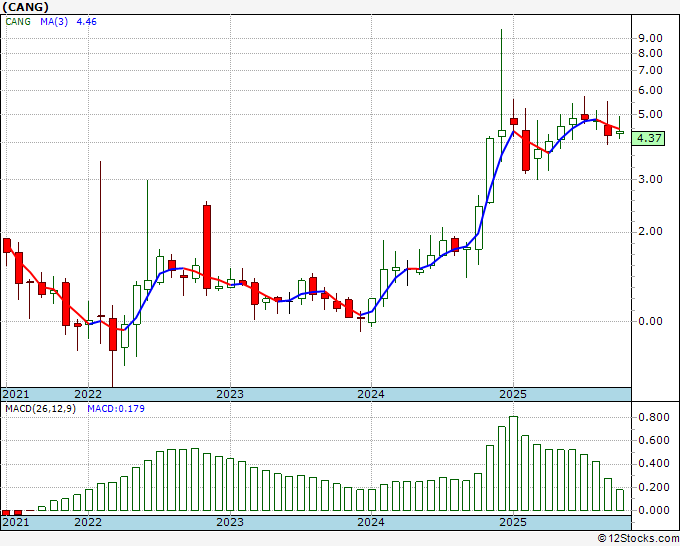
Task: Click the 4.37 current price tag
Action: (648, 138)
